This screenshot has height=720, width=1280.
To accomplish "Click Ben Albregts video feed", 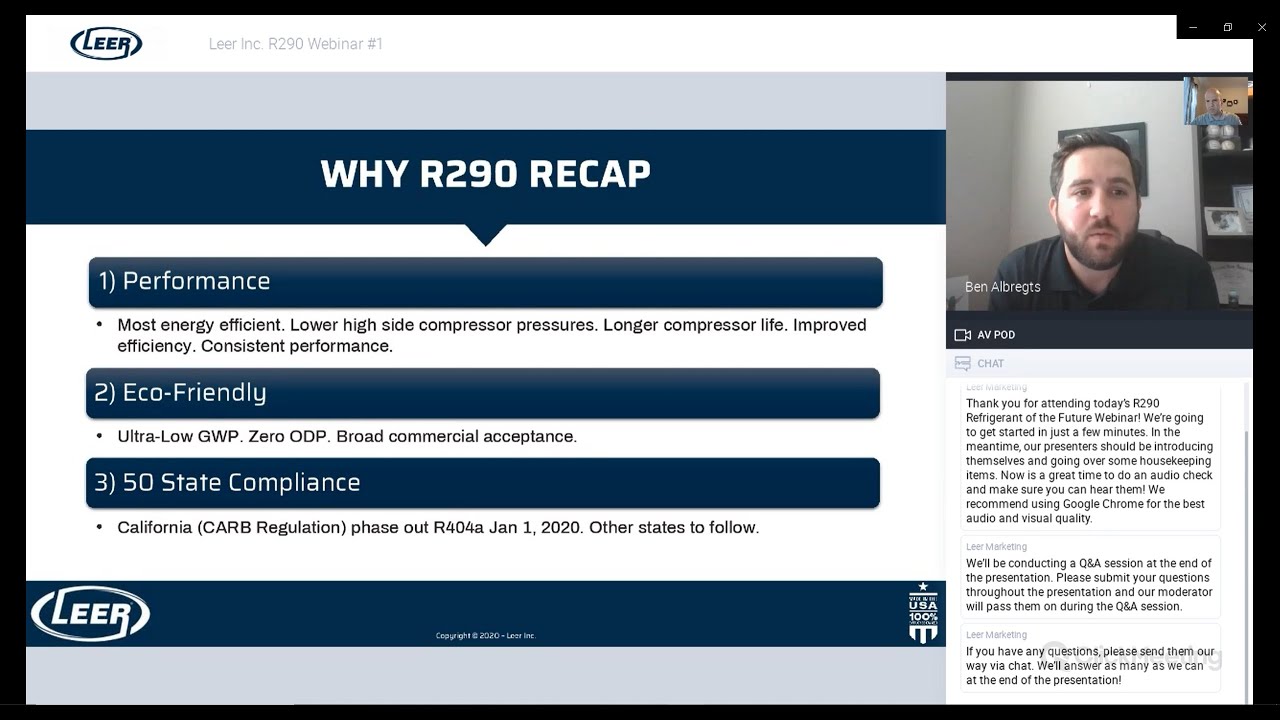I will pyautogui.click(x=1099, y=195).
